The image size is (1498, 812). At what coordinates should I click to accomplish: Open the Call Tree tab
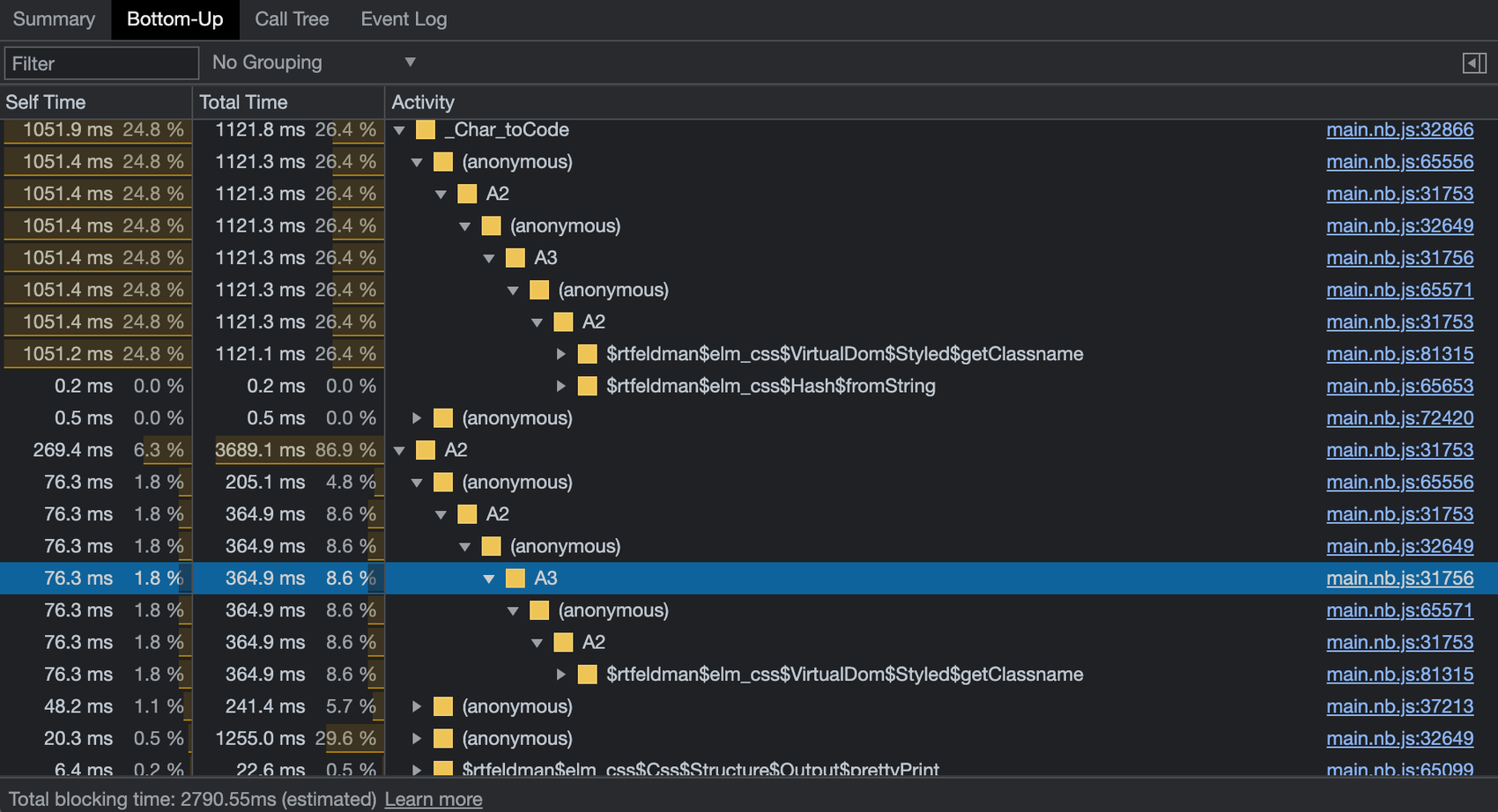(x=292, y=19)
